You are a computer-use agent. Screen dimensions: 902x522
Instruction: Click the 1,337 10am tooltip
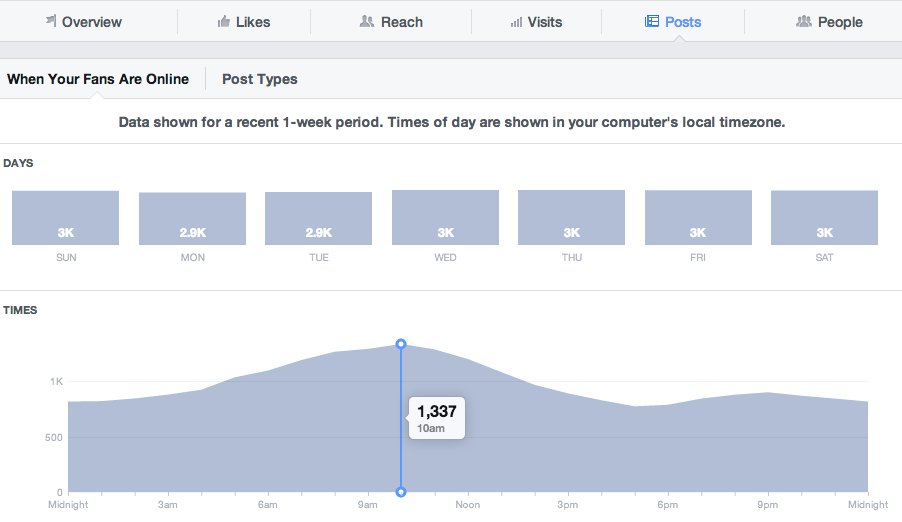pos(436,417)
